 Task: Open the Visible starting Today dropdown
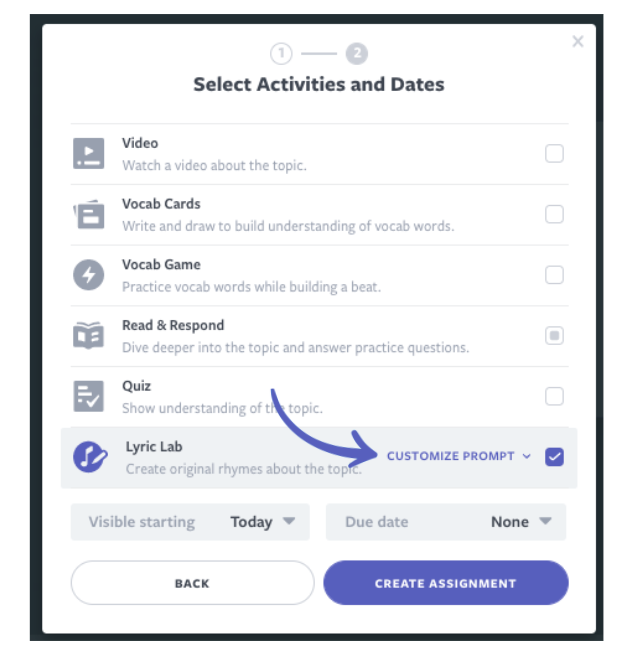tap(190, 522)
